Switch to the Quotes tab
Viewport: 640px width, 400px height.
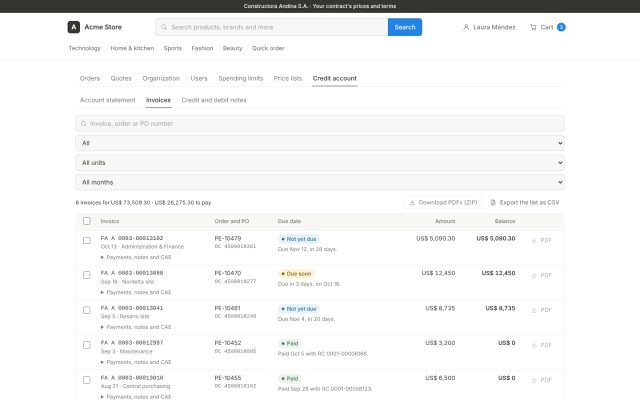click(121, 78)
